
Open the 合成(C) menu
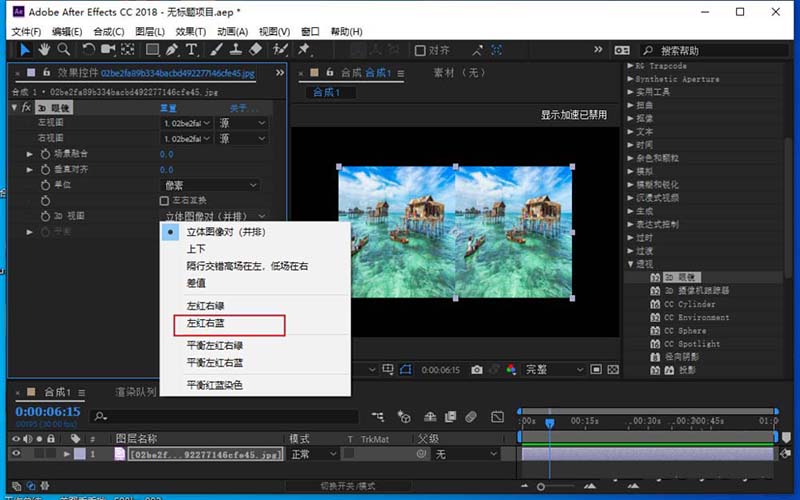pyautogui.click(x=109, y=32)
